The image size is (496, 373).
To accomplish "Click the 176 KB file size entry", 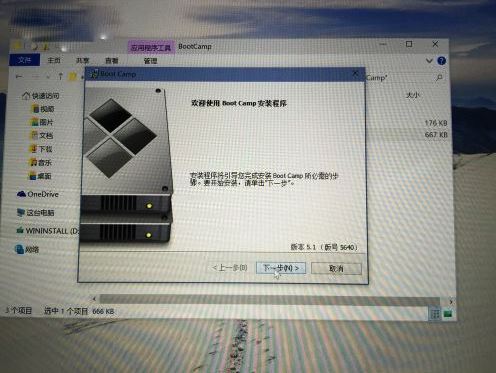I will point(436,123).
